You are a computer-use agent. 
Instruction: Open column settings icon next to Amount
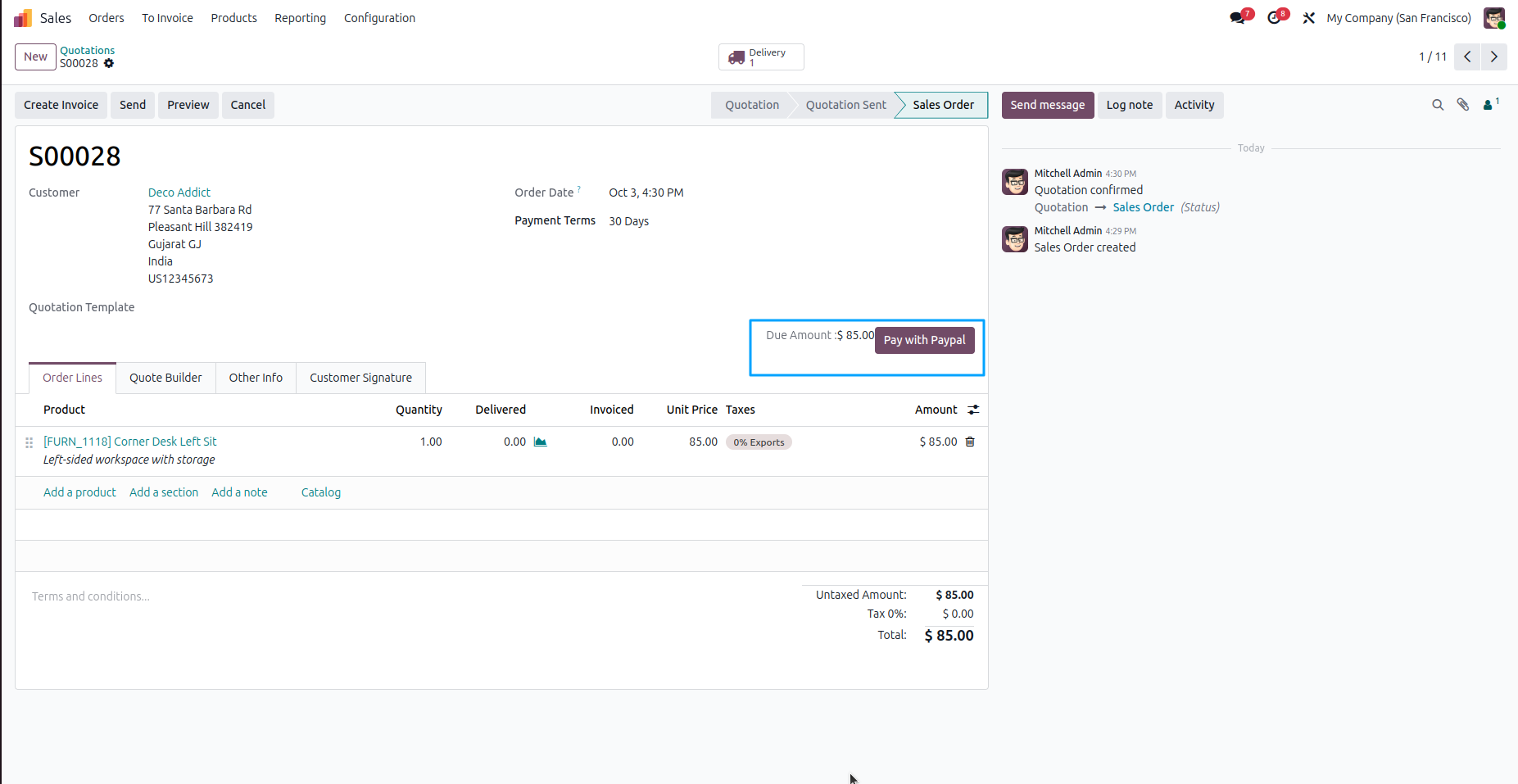click(x=973, y=410)
